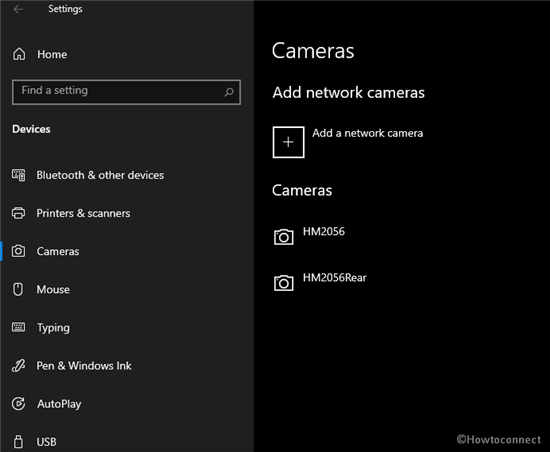Image resolution: width=550 pixels, height=452 pixels.
Task: Open the AutoPlay icon
Action: (x=18, y=404)
